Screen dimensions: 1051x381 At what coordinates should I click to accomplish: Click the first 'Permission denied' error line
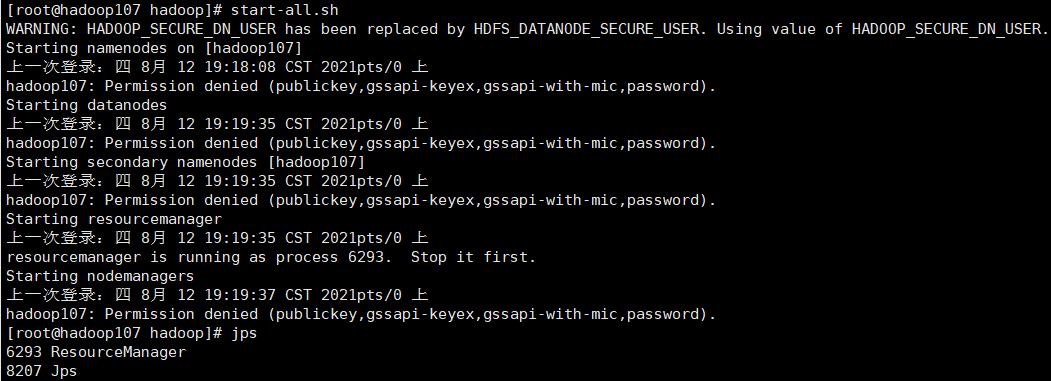point(361,86)
